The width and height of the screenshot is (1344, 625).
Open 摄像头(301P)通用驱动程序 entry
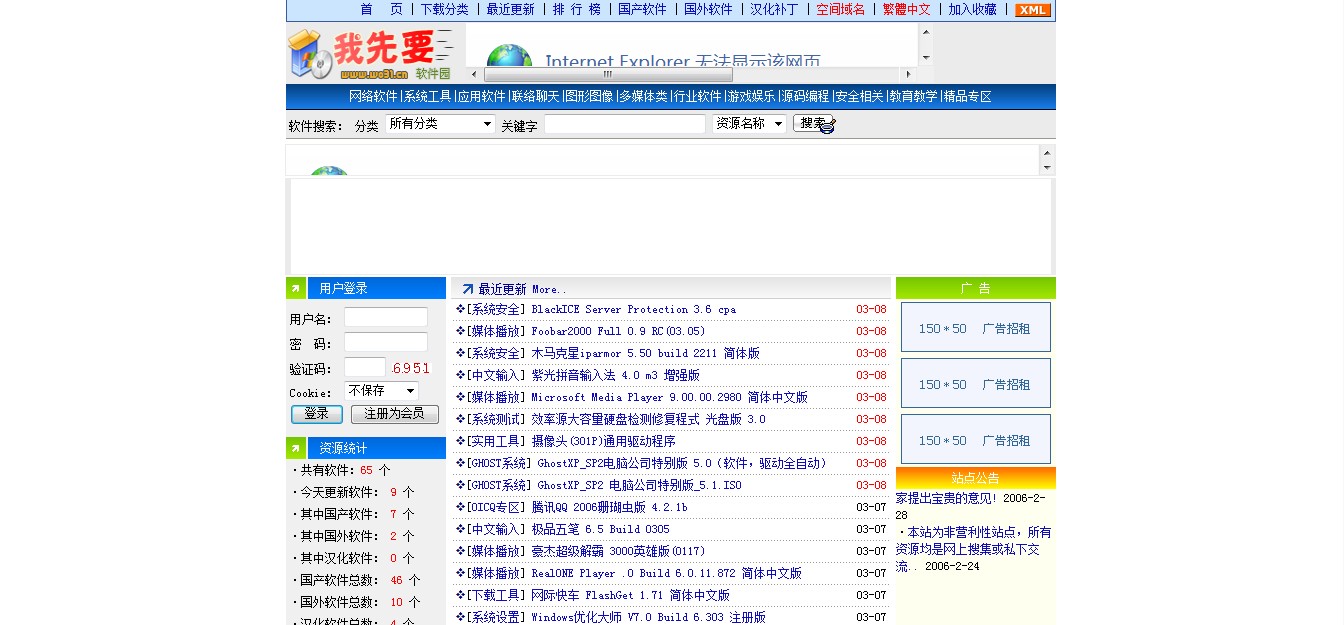point(603,442)
